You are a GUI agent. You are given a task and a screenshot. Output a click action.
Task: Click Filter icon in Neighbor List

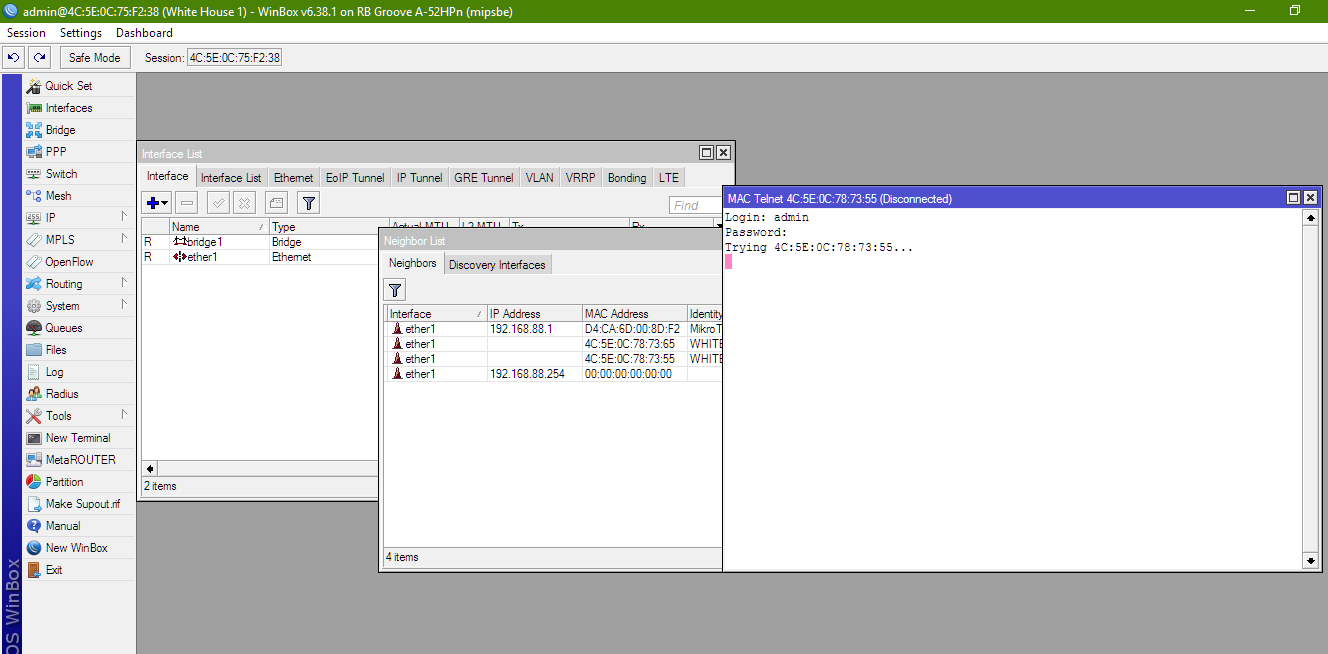pos(395,290)
